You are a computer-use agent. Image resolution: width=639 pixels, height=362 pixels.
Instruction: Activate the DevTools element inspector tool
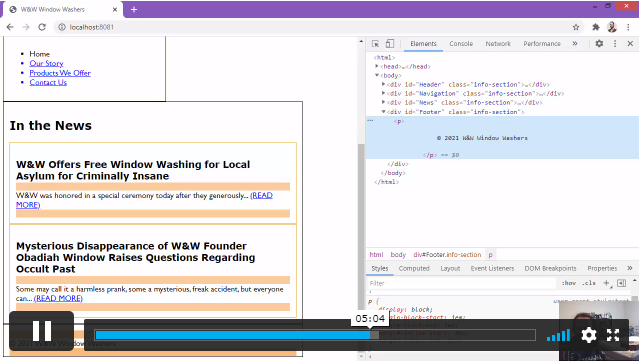point(375,44)
